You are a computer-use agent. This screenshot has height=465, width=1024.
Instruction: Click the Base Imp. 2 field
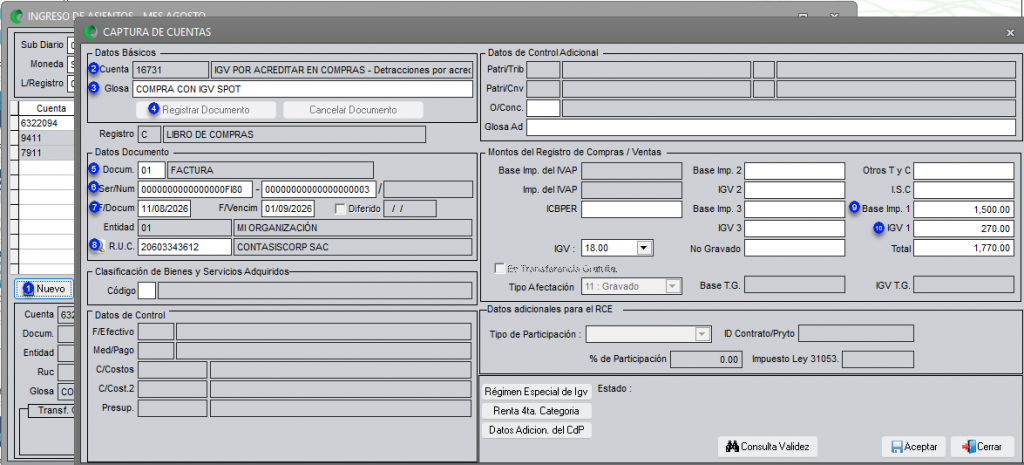(x=795, y=171)
